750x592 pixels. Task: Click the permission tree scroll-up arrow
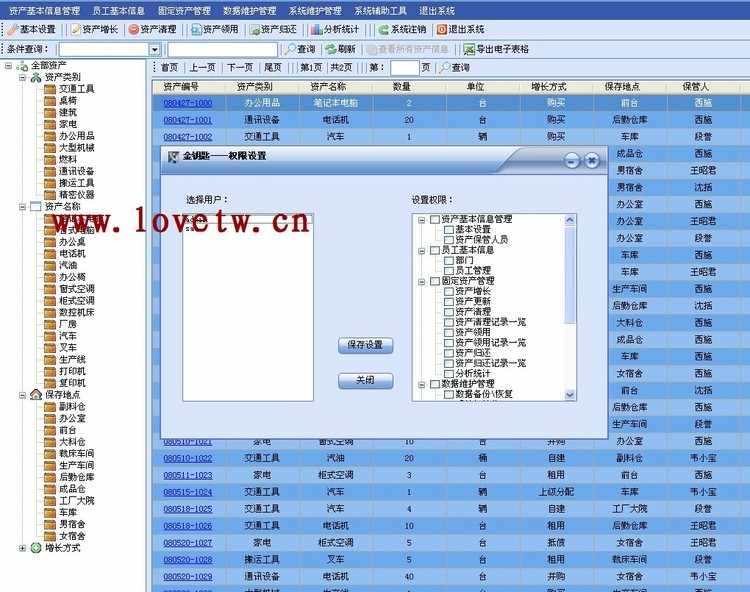tap(570, 220)
